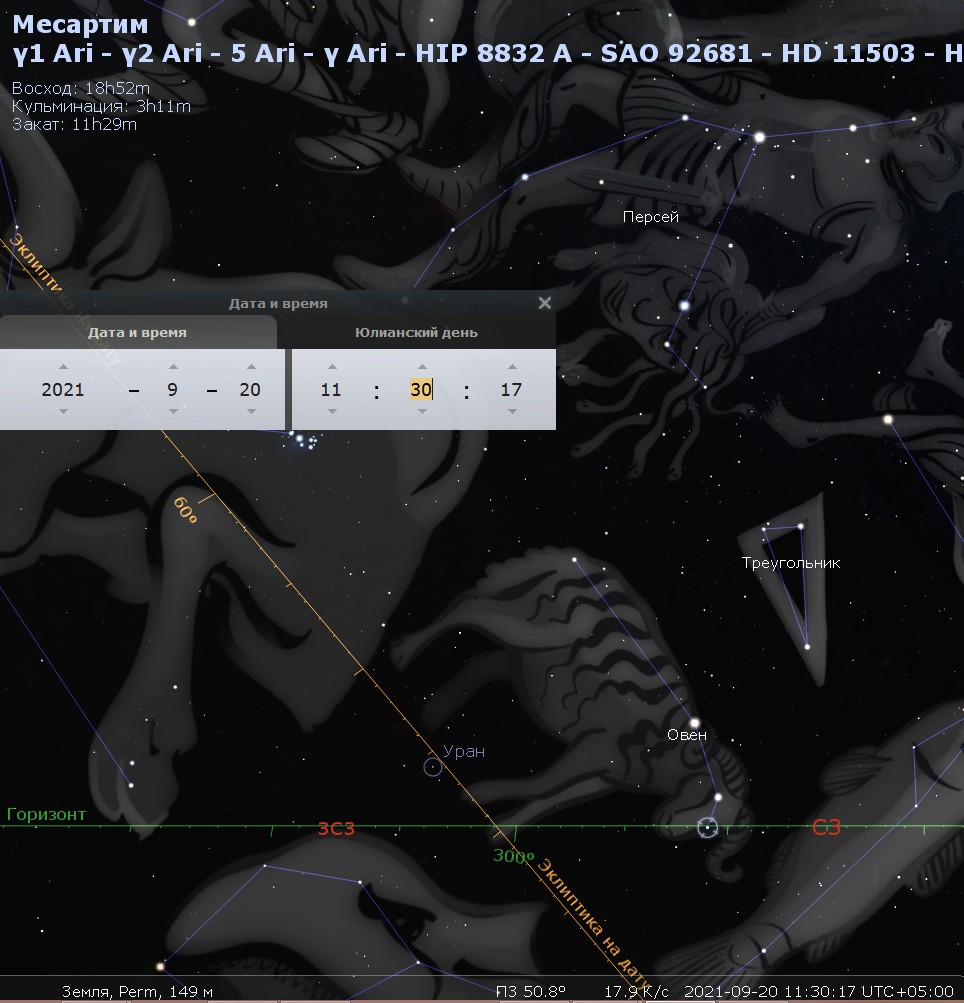The width and height of the screenshot is (964, 1003).
Task: Click the 60° ecliptic longitude label
Action: pos(186,510)
